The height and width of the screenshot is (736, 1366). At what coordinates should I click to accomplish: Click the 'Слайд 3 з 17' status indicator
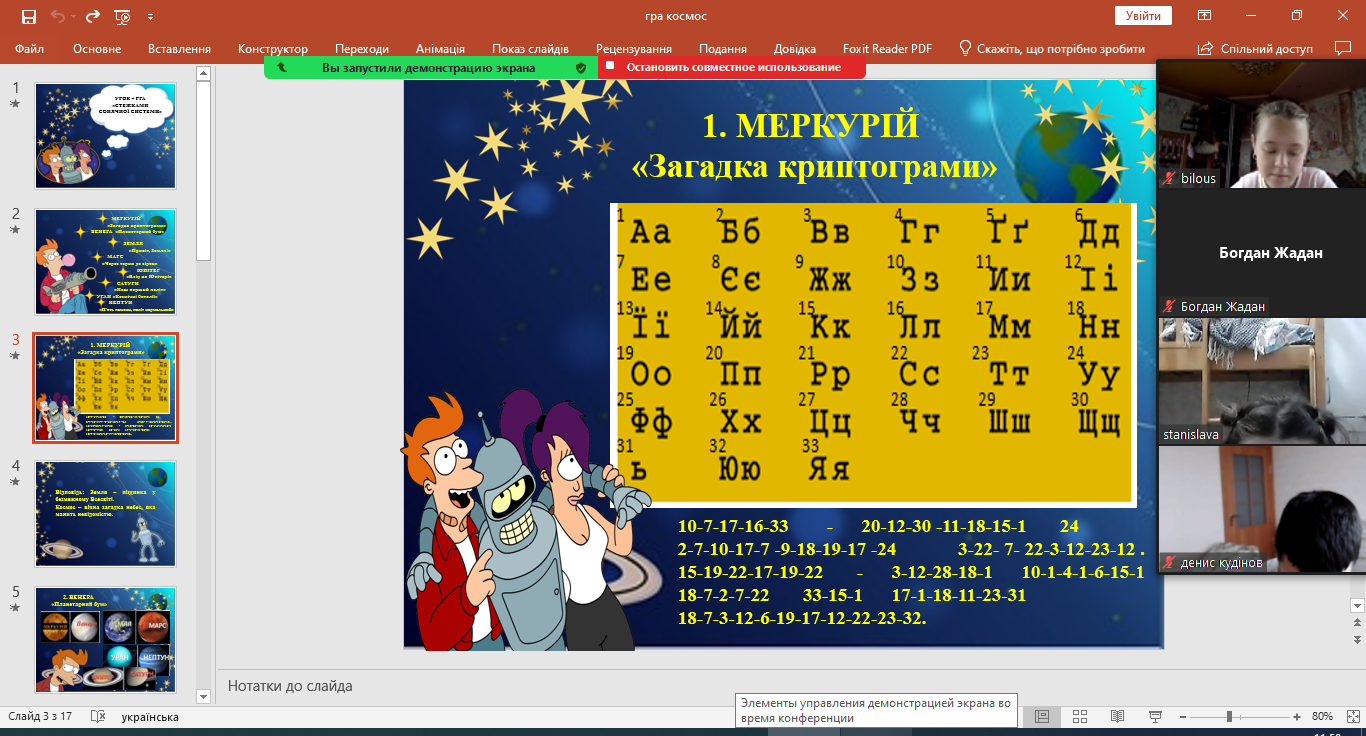[x=40, y=717]
